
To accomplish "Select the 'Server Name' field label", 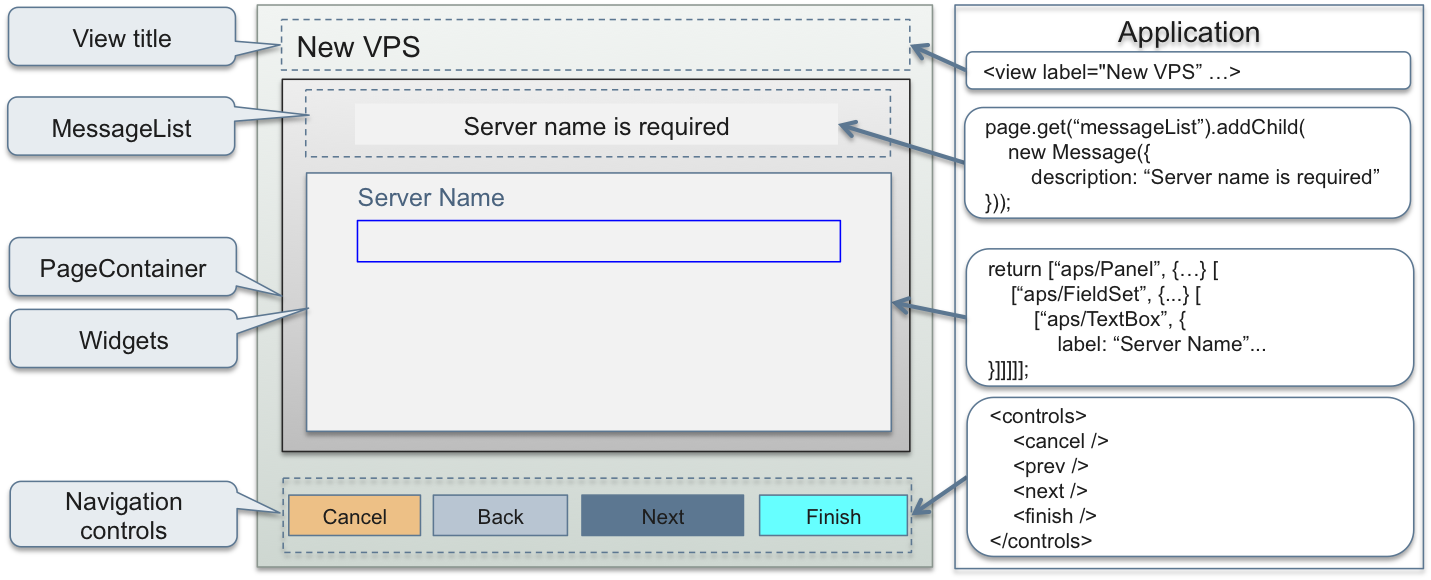I will 431,198.
